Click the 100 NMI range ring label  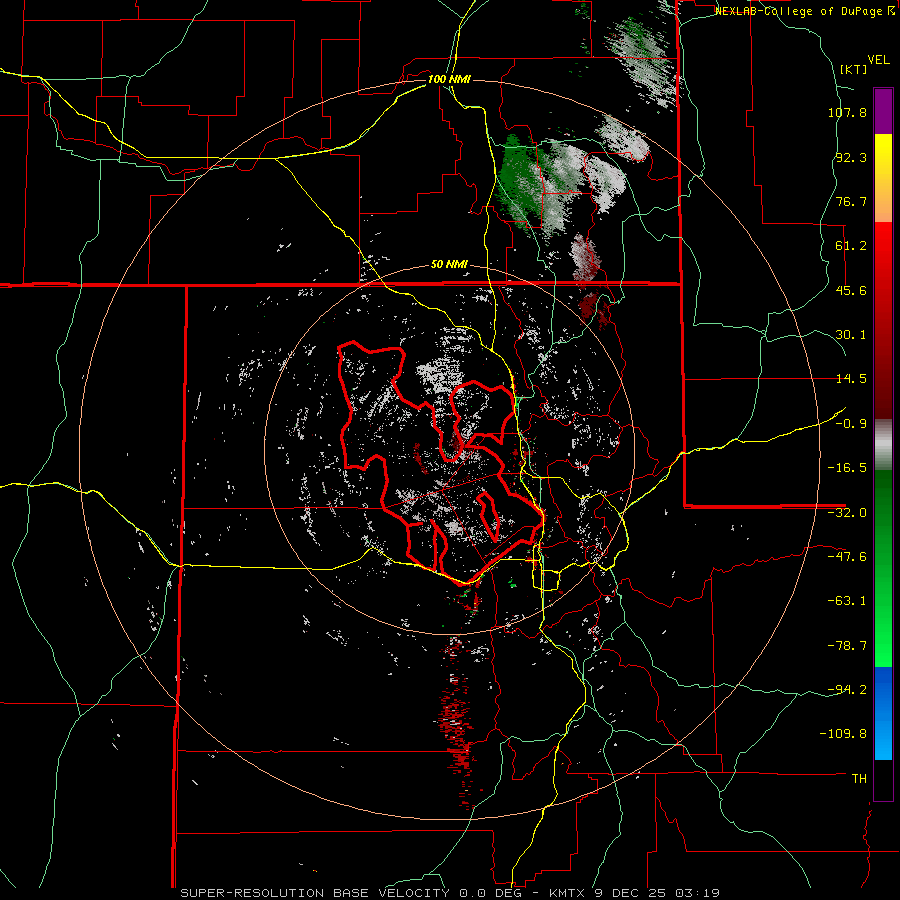449,79
